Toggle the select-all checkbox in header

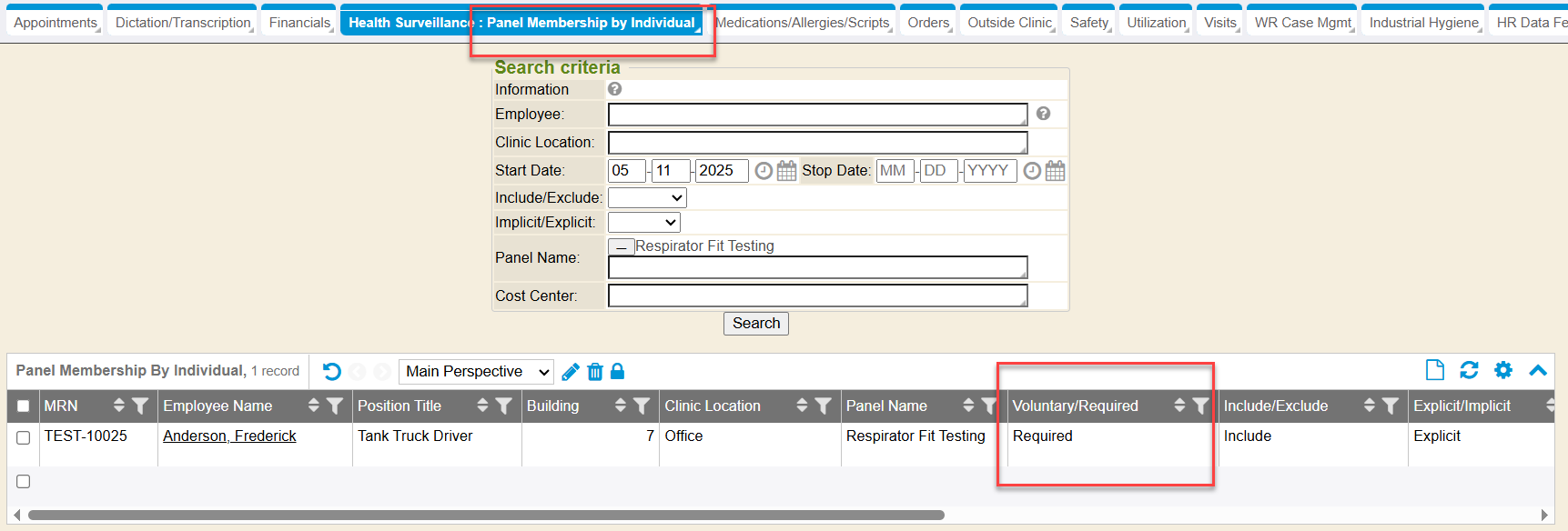coord(24,406)
